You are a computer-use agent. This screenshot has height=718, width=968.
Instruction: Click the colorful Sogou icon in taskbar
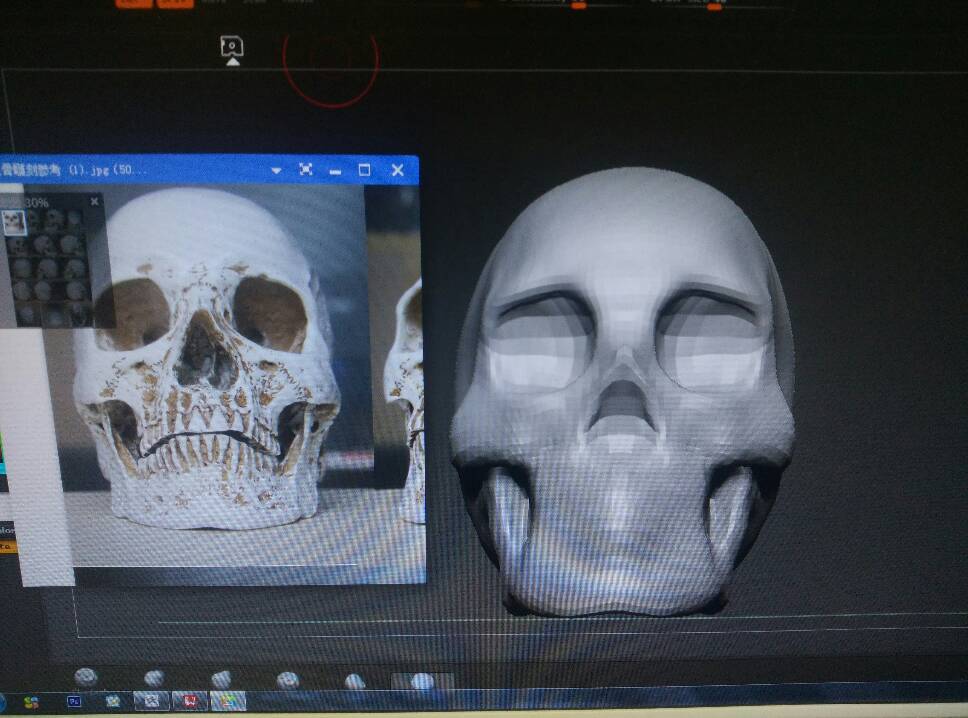tap(31, 703)
